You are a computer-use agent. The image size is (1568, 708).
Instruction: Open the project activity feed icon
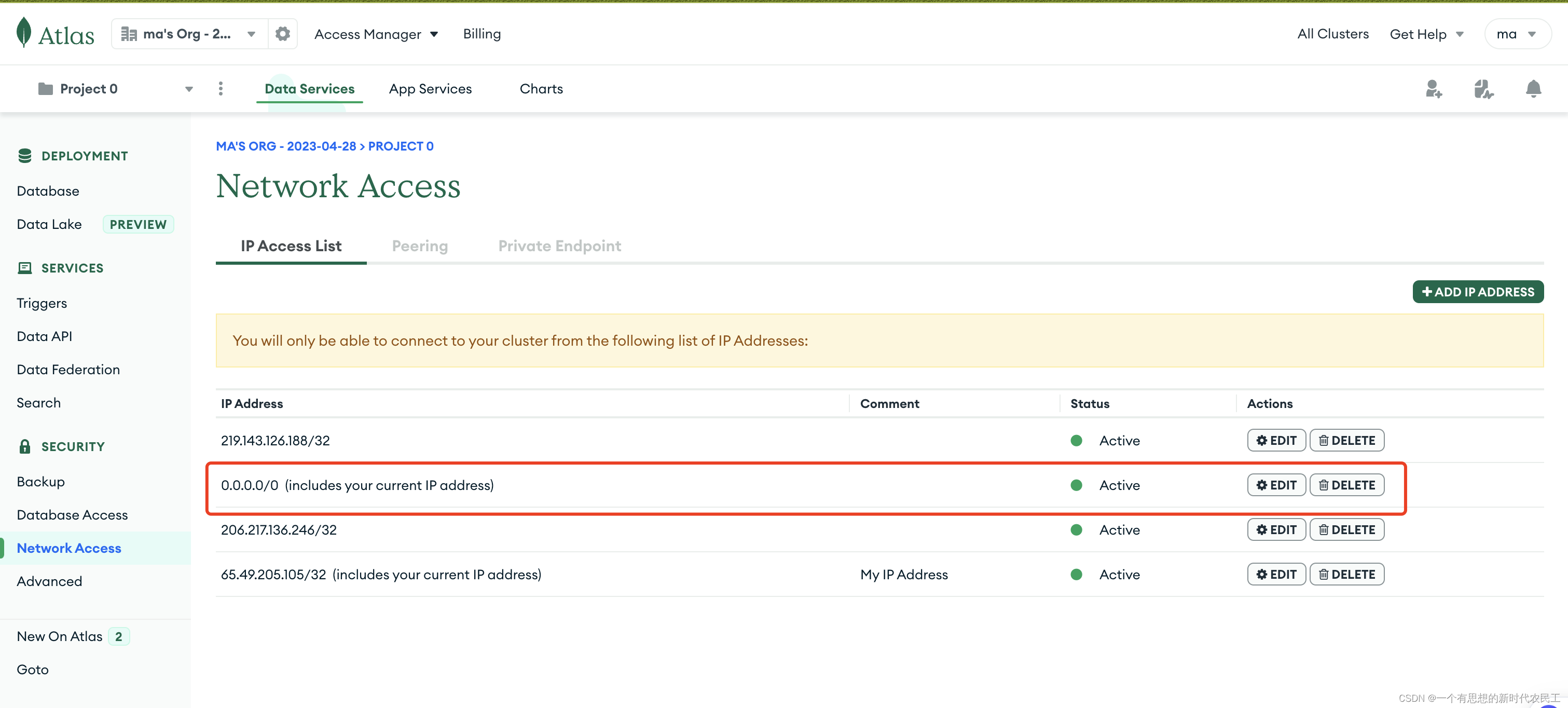(1483, 89)
